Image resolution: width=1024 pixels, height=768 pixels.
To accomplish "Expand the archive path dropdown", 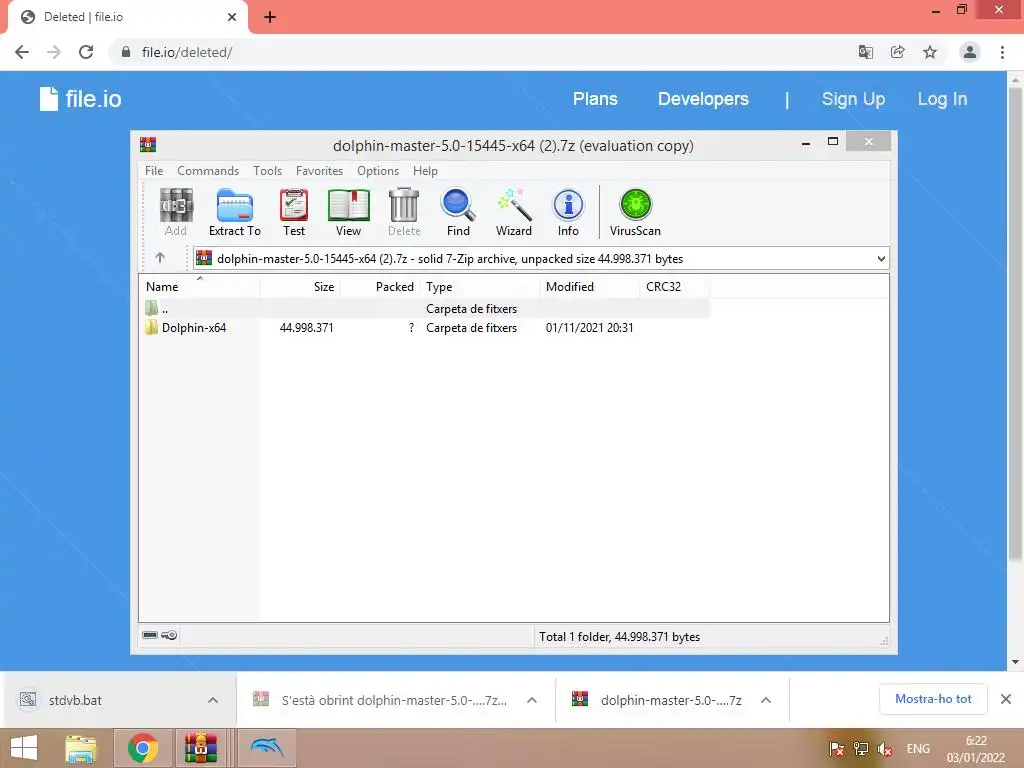I will [881, 259].
